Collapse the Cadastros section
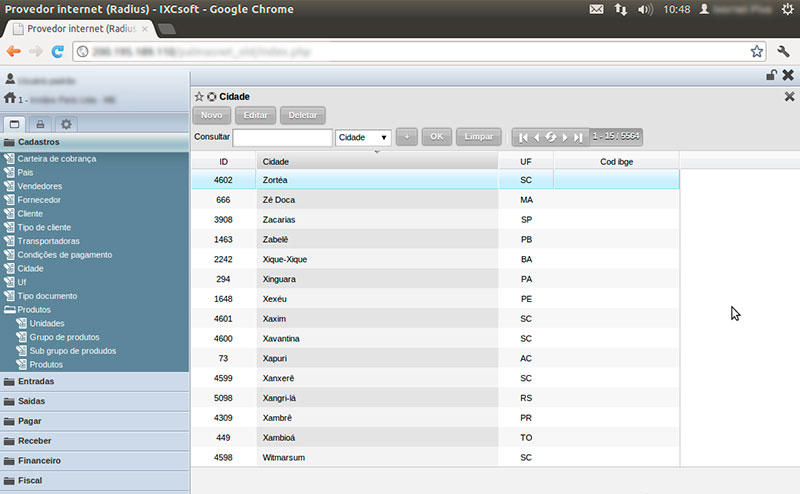Image resolution: width=800 pixels, height=494 pixels. click(x=94, y=142)
